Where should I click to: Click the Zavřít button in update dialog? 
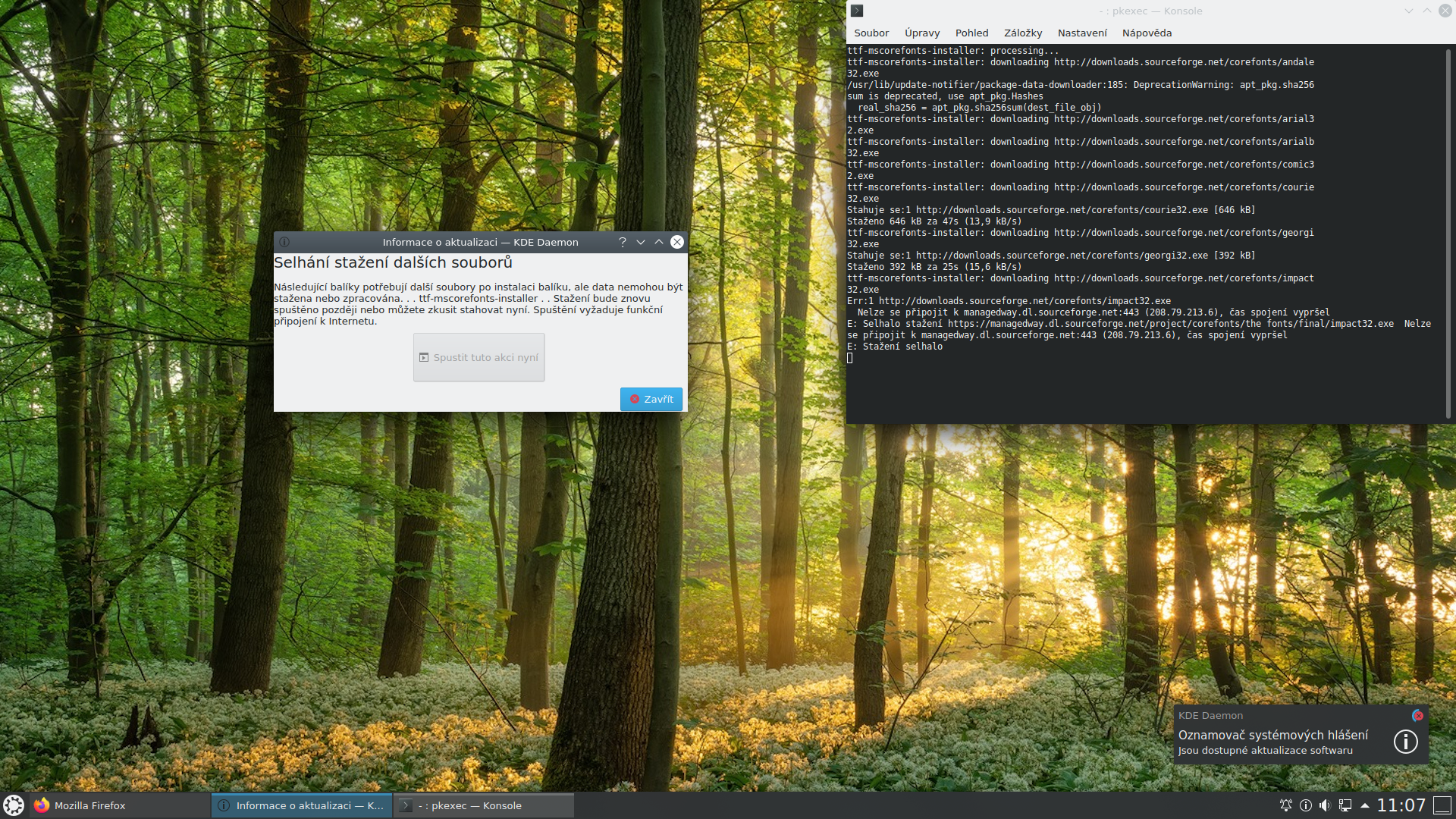[x=651, y=399]
